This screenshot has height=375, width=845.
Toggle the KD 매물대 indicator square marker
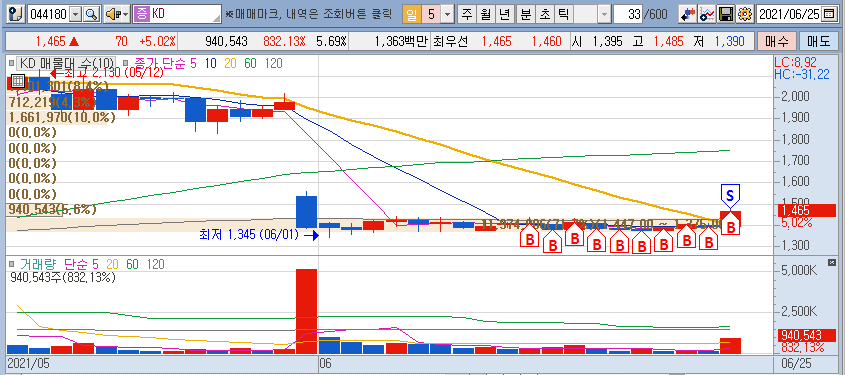tap(12, 64)
